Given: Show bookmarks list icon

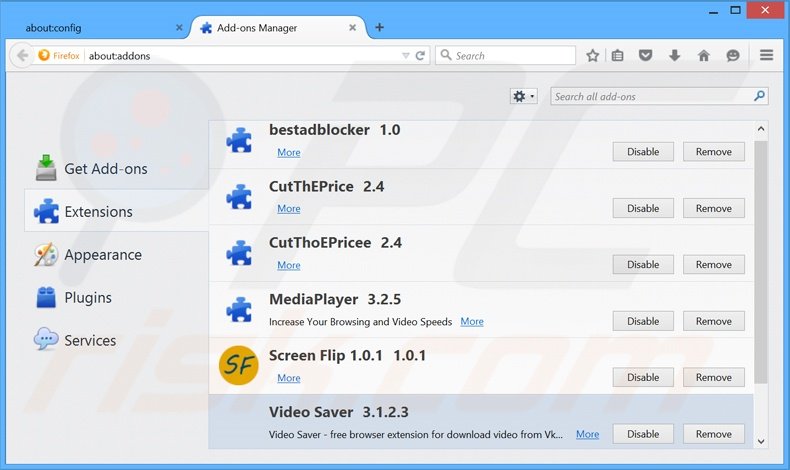Looking at the screenshot, I should coord(617,55).
